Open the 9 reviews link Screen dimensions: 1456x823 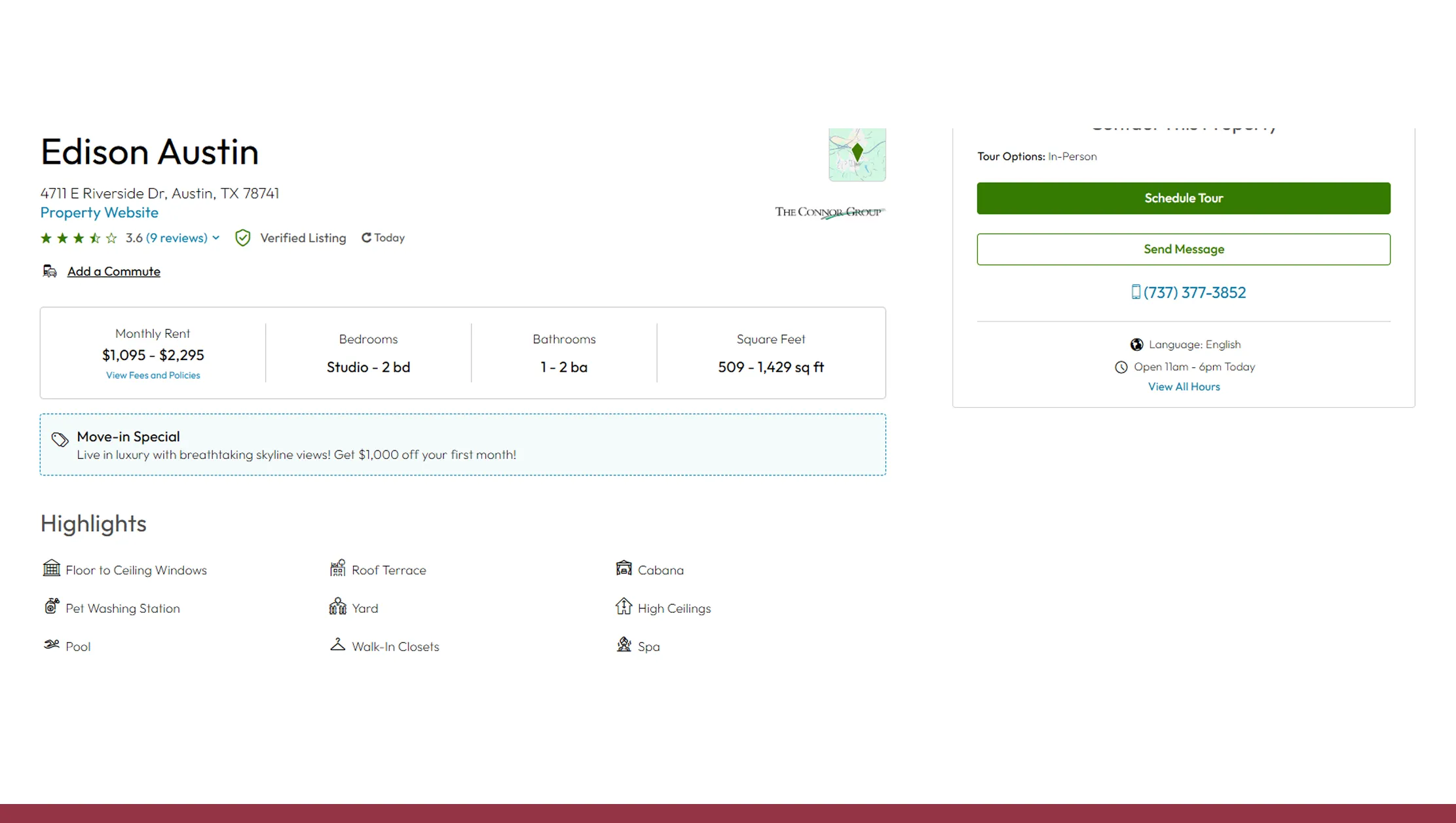point(176,238)
